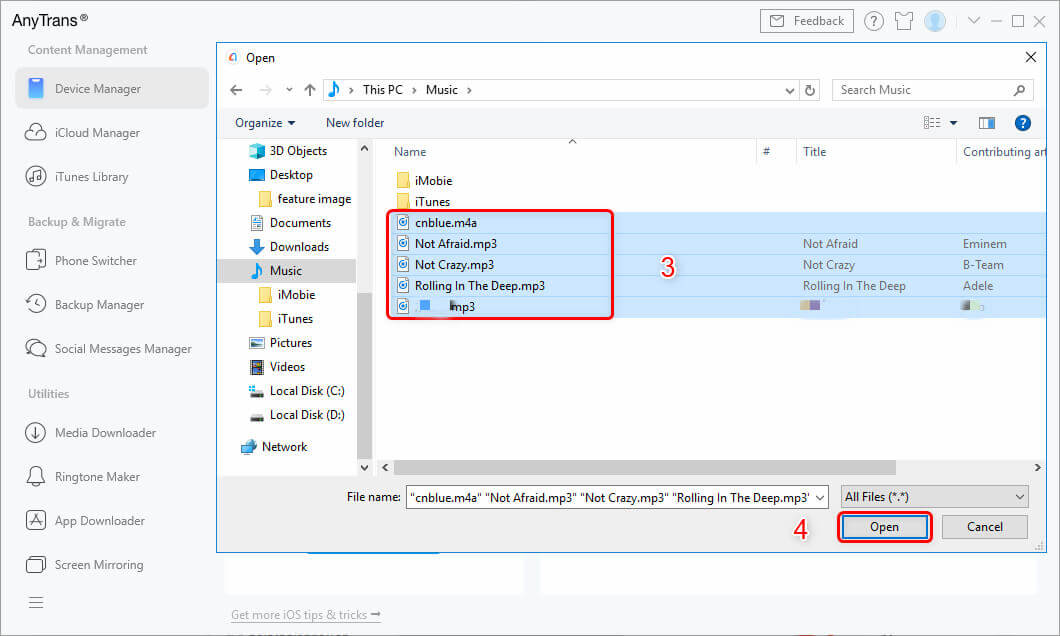The height and width of the screenshot is (636, 1060).
Task: Refresh the Music folder view
Action: (810, 90)
